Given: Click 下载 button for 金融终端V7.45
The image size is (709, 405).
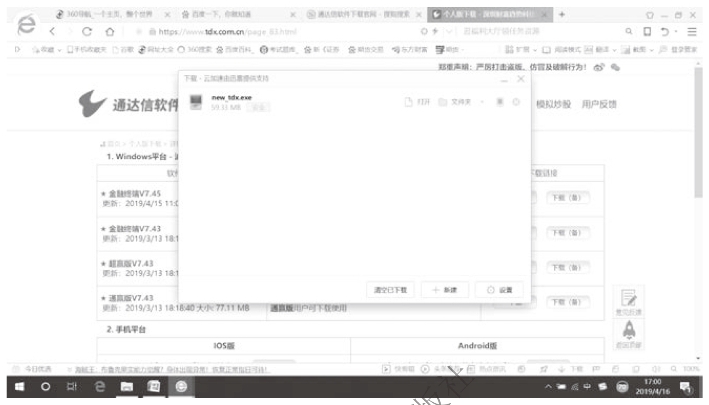Looking at the screenshot, I should pyautogui.click(x=567, y=198).
